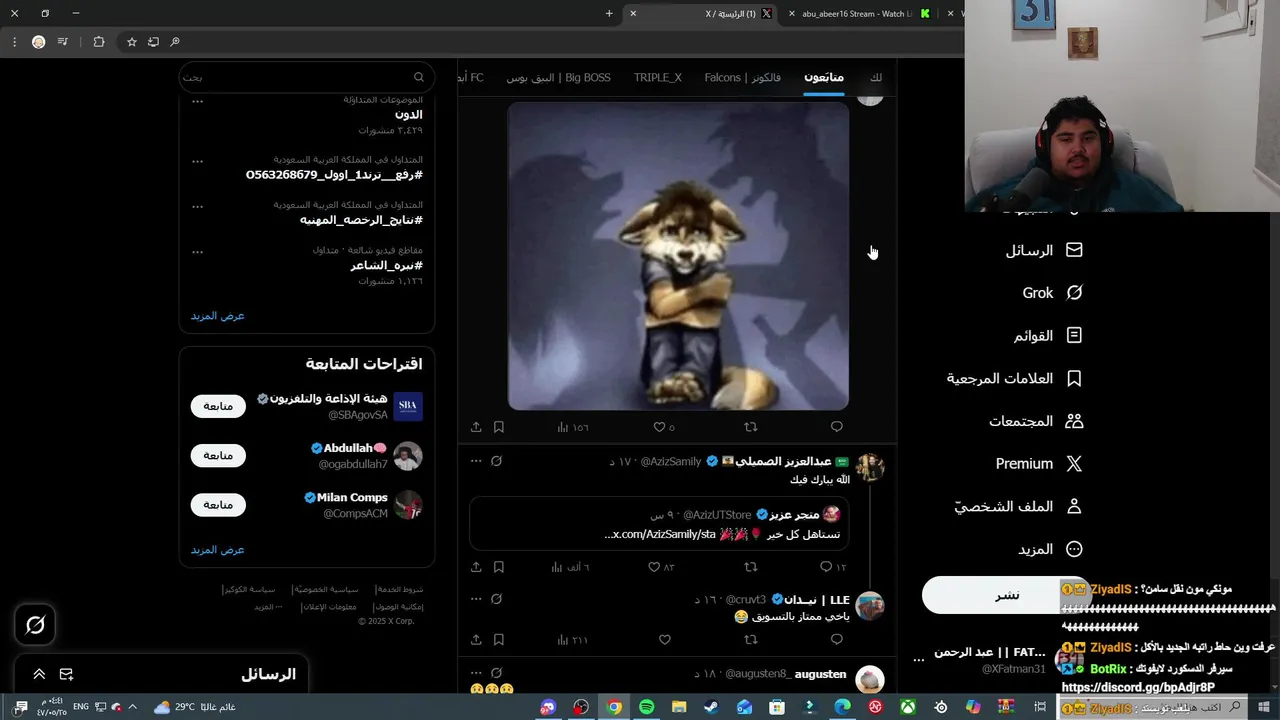Viewport: 1280px width, 720px height.
Task: Open the Big BOSS | البيق بوس tab
Action: (558, 77)
